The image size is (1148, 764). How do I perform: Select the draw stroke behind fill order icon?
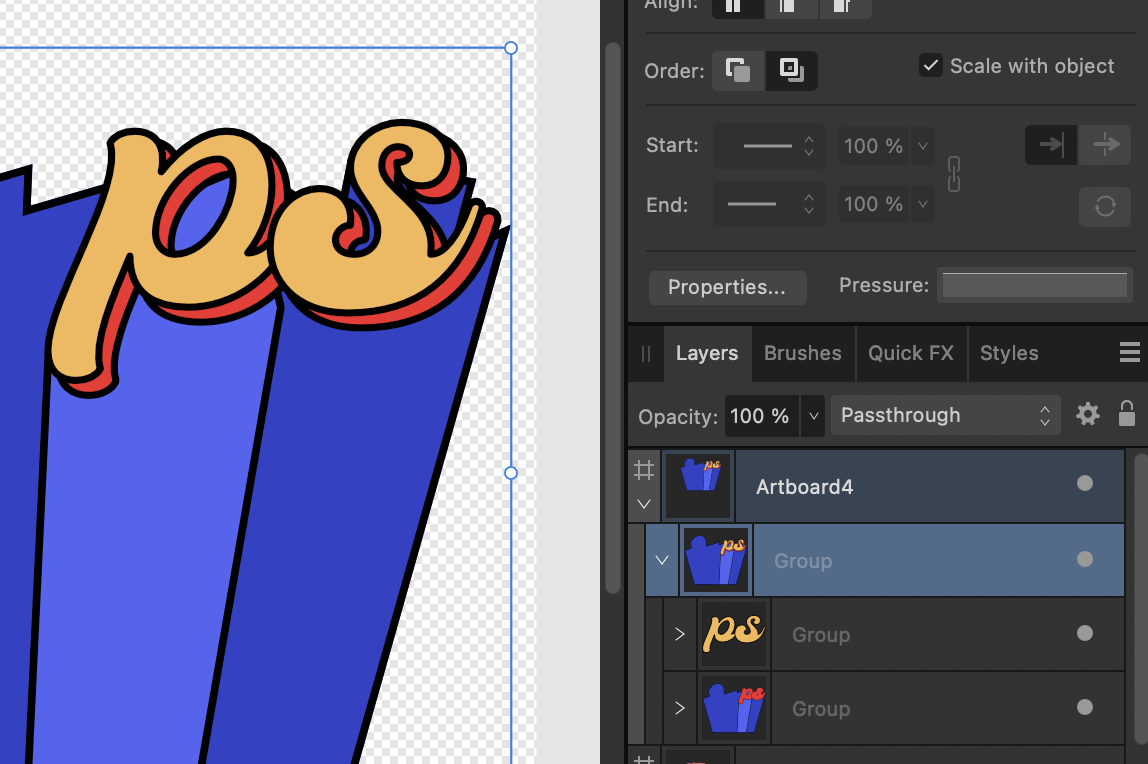click(738, 70)
